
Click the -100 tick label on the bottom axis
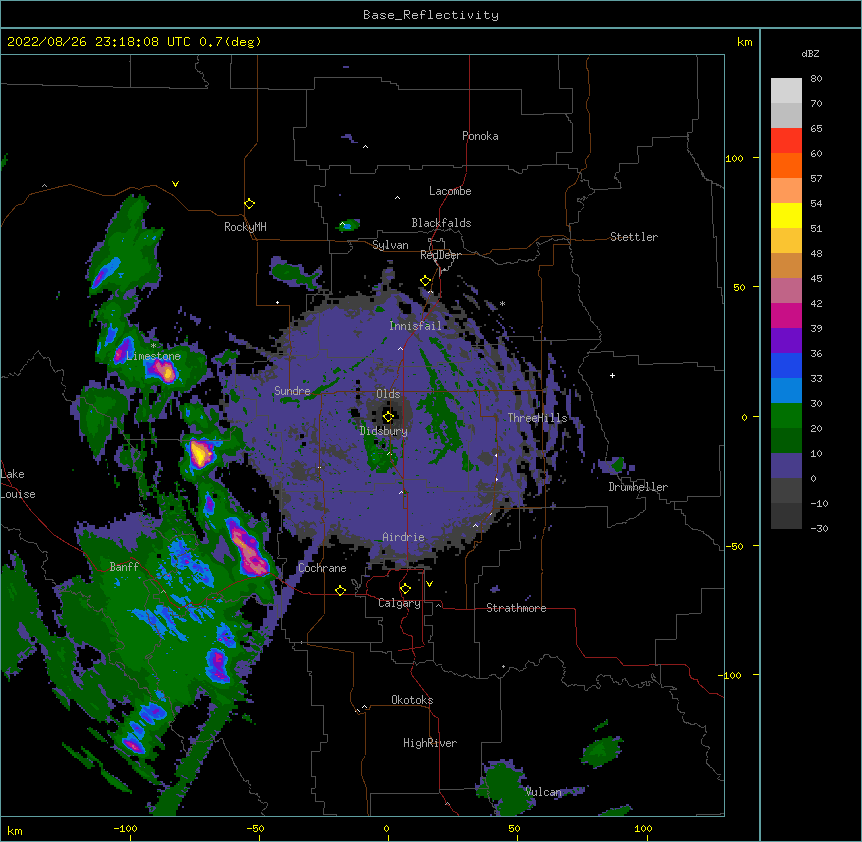(125, 828)
